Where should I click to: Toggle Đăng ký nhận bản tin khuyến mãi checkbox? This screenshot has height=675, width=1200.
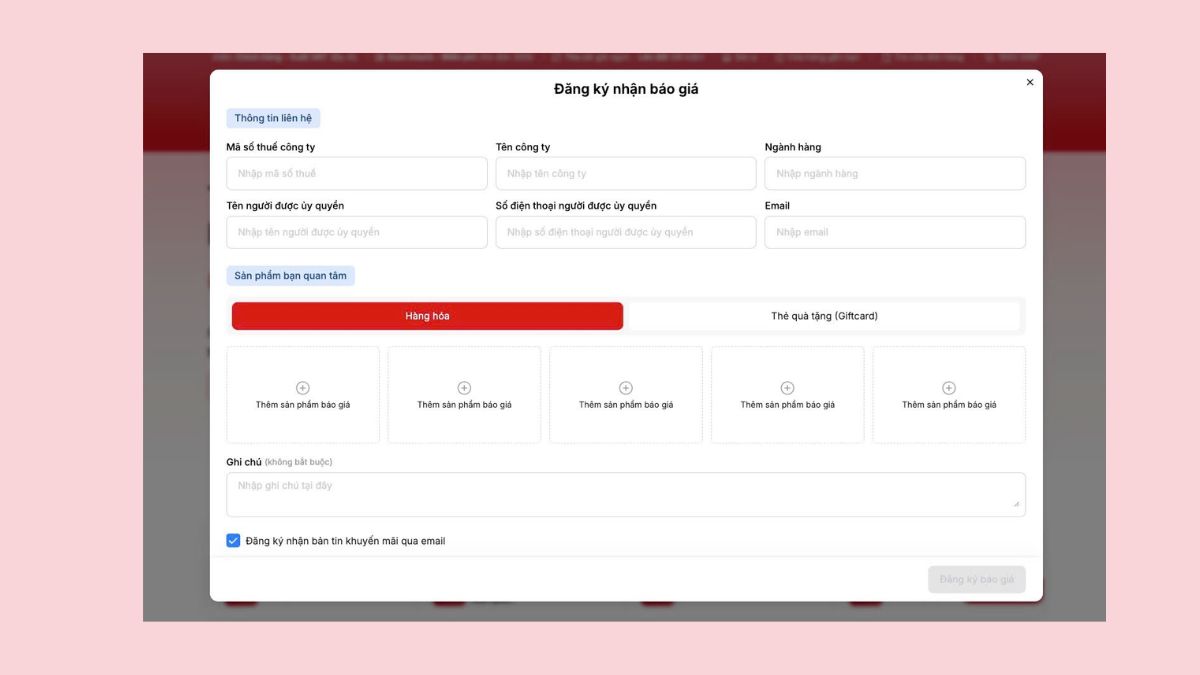[233, 541]
